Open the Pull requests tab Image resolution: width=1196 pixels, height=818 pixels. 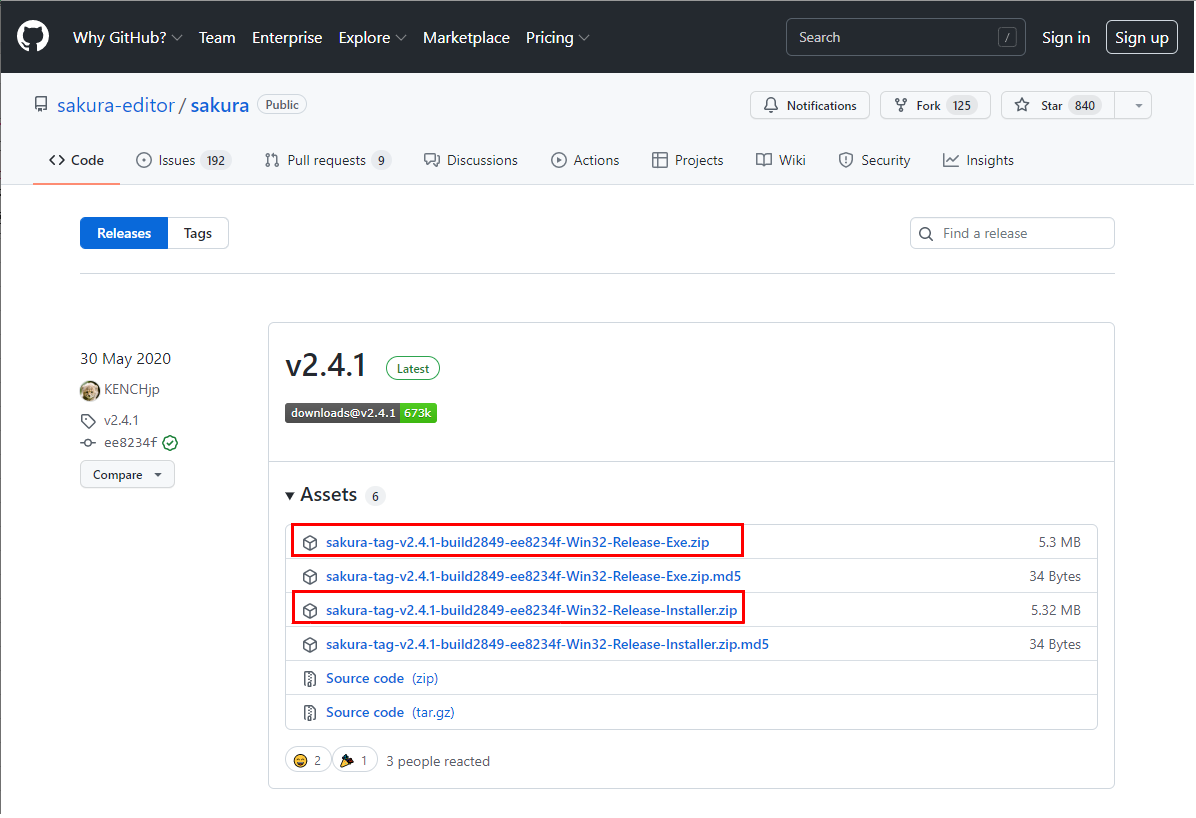326,160
